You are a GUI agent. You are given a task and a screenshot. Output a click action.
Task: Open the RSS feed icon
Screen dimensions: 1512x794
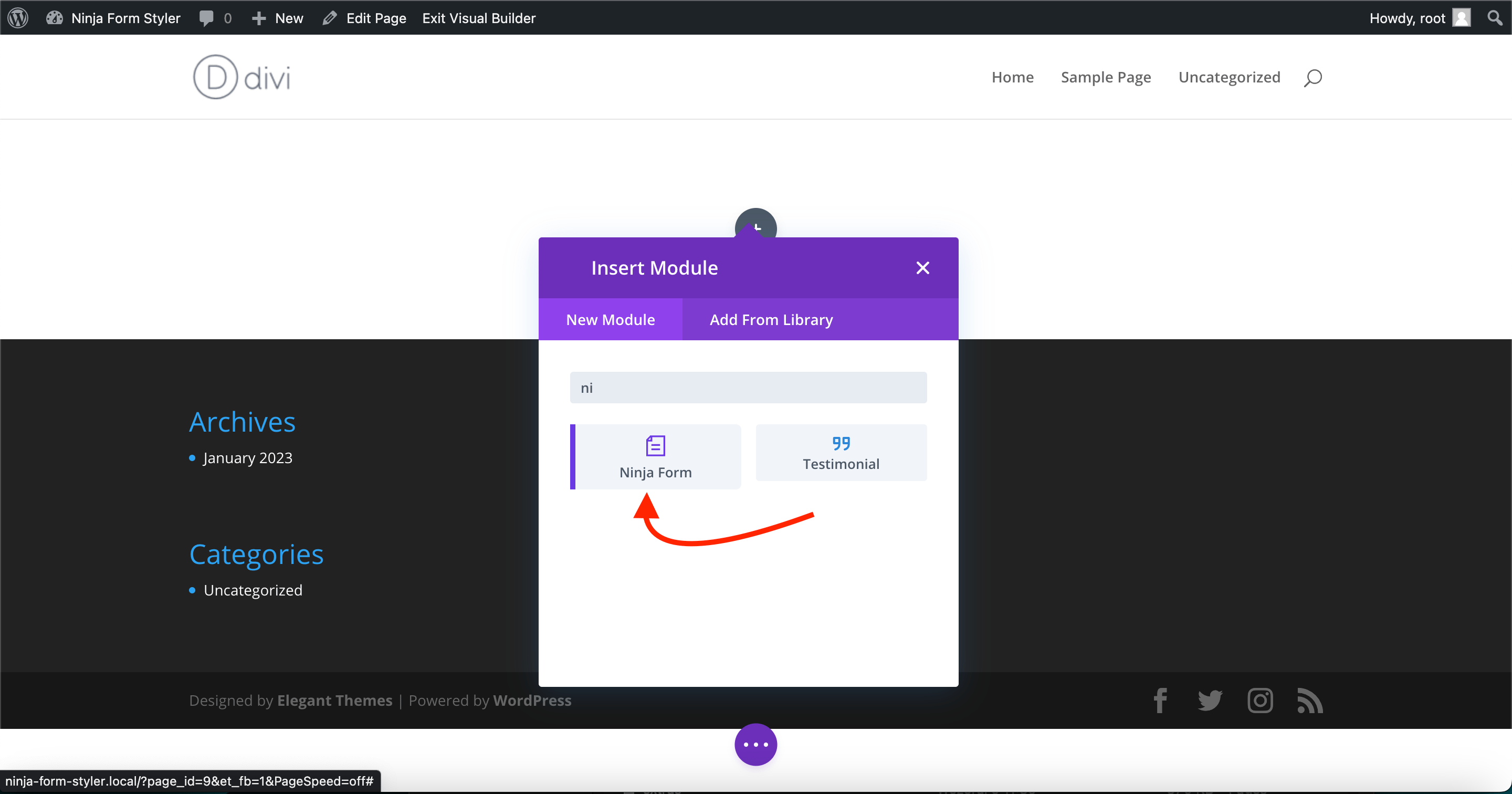pyautogui.click(x=1310, y=700)
